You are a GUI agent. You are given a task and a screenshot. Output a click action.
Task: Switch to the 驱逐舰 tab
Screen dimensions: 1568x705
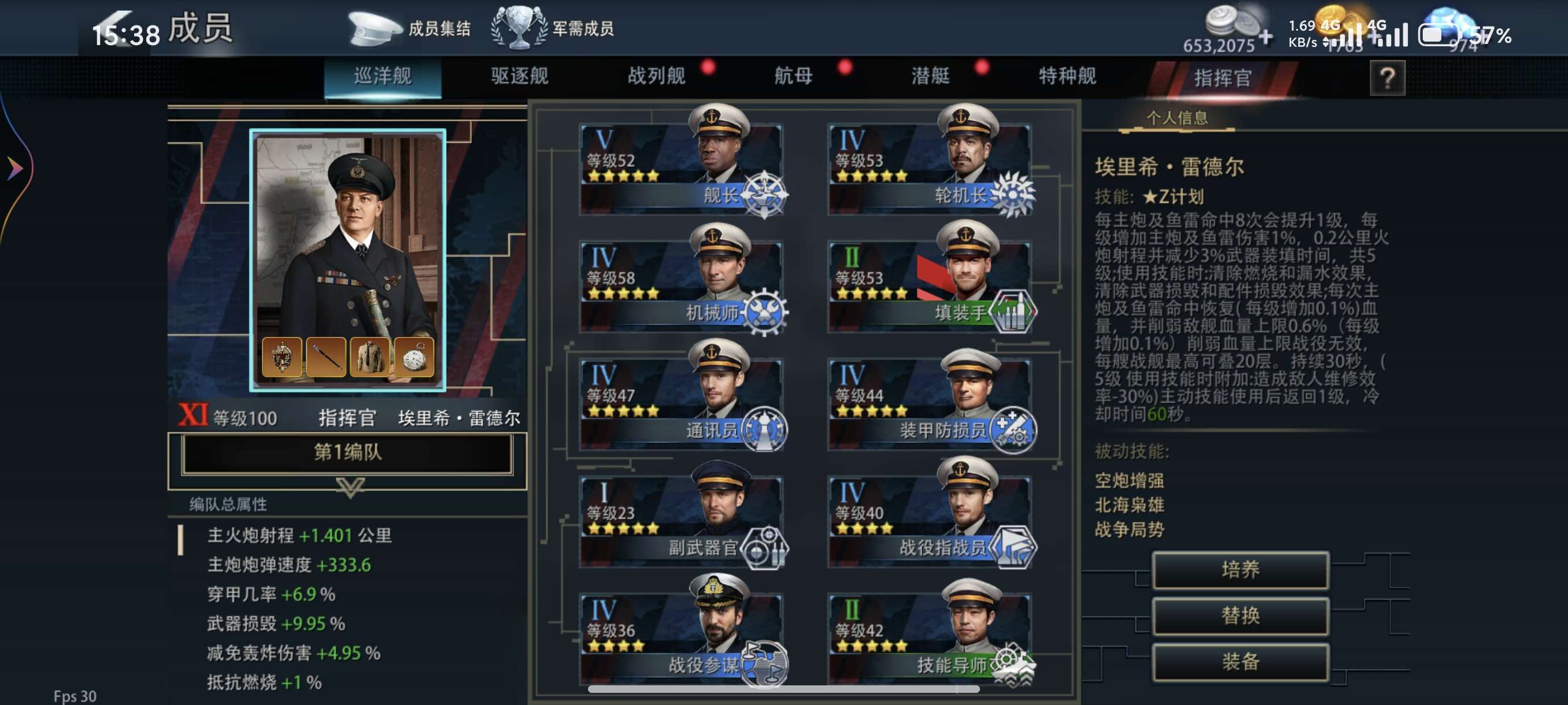coord(519,76)
